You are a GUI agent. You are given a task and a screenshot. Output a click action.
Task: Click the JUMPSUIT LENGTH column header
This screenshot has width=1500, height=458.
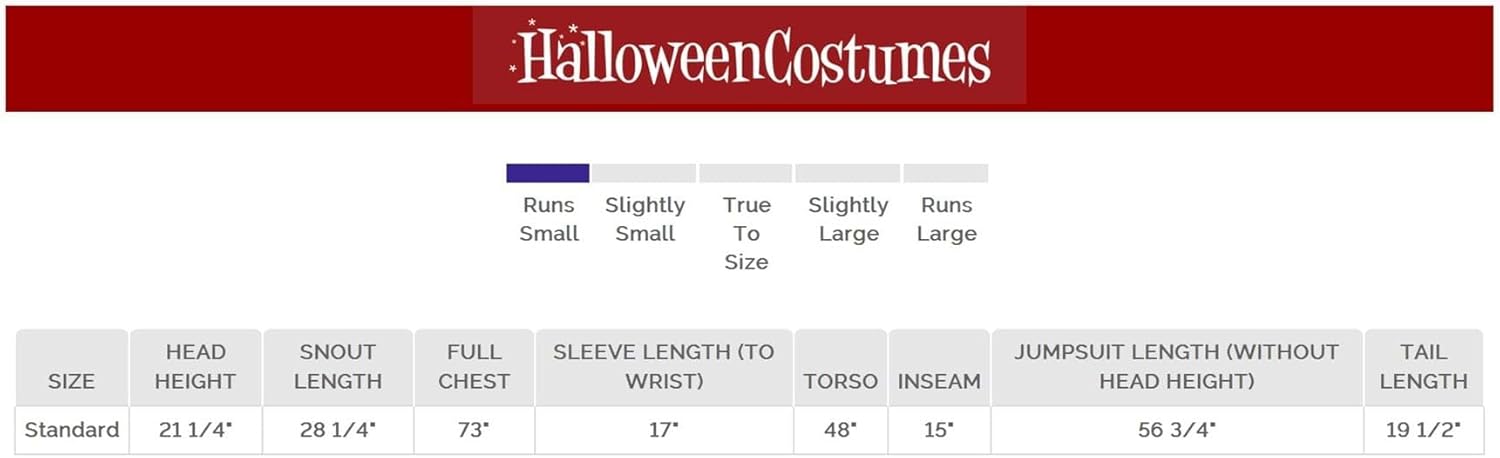pyautogui.click(x=1176, y=367)
